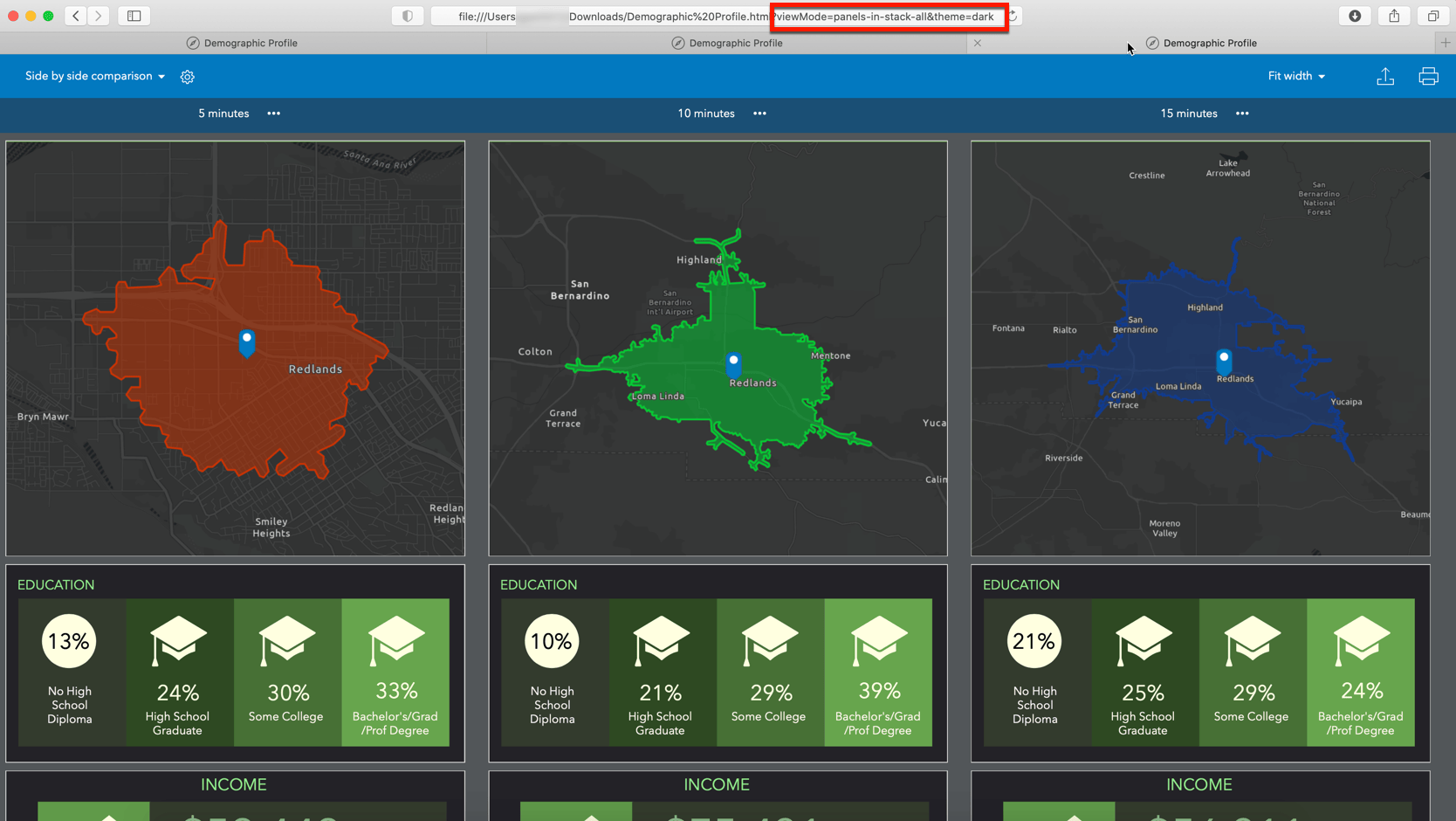
Task: Print the infographic
Action: 1428,77
